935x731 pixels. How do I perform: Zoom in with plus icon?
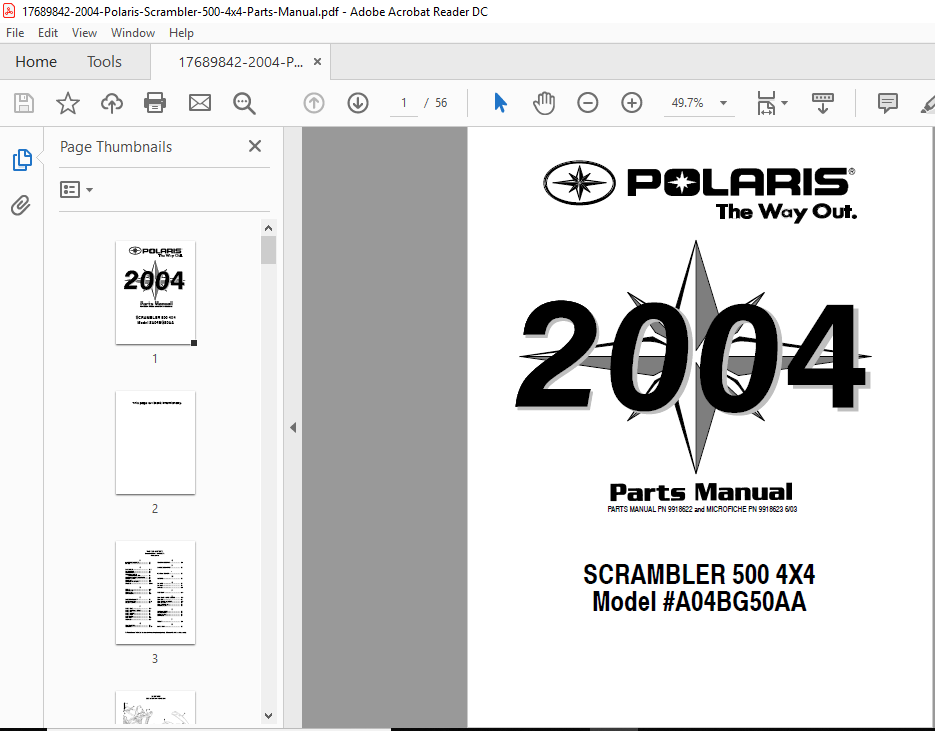[x=631, y=103]
